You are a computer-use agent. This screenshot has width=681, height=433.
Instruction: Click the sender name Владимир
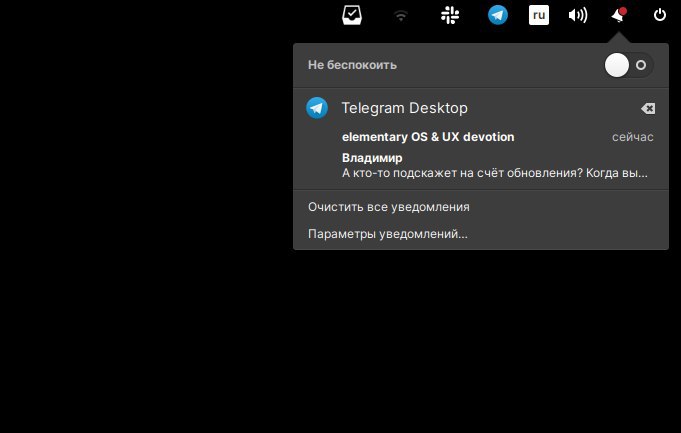tap(372, 158)
